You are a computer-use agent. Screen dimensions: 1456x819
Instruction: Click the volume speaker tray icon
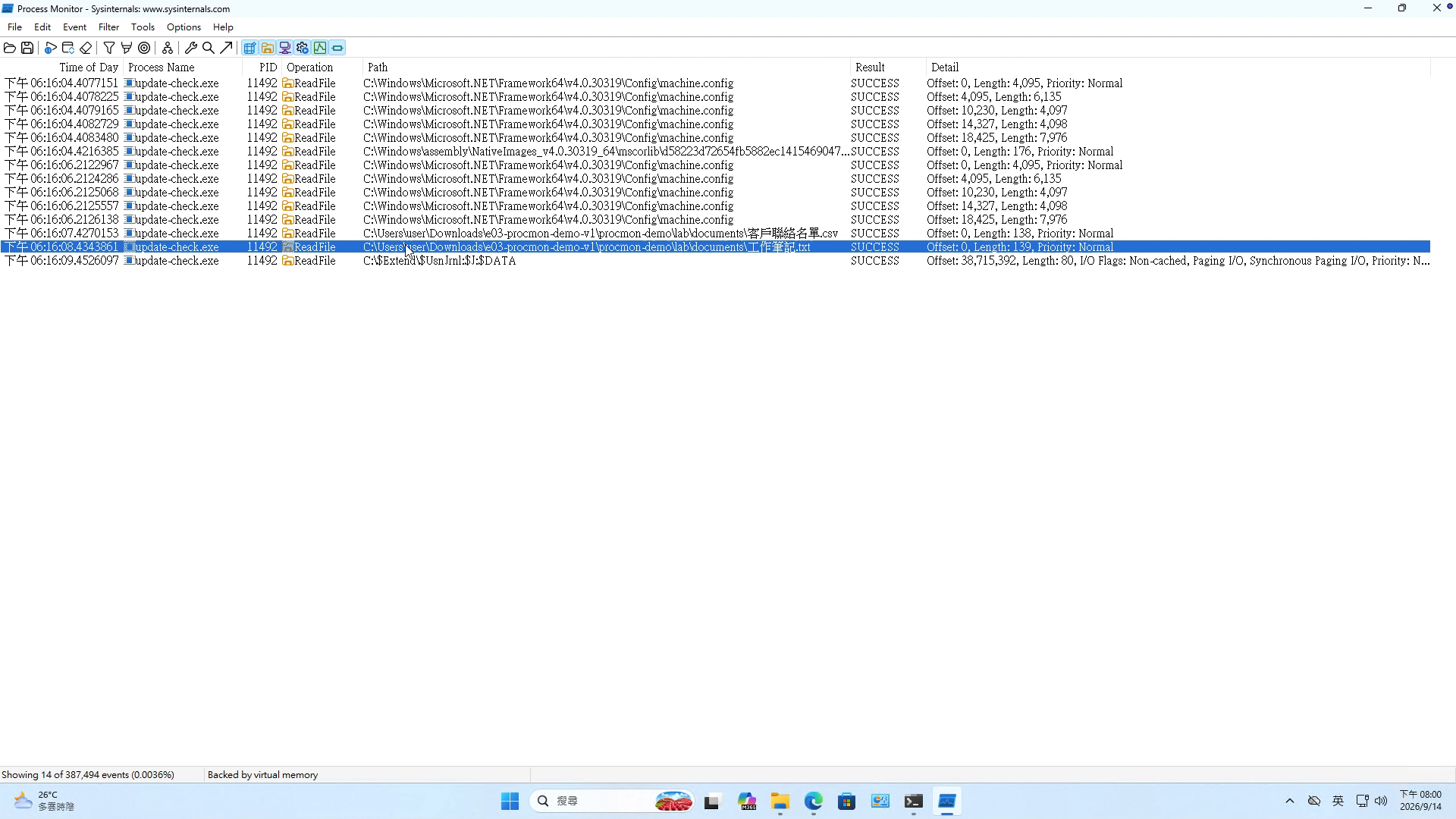point(1381,801)
